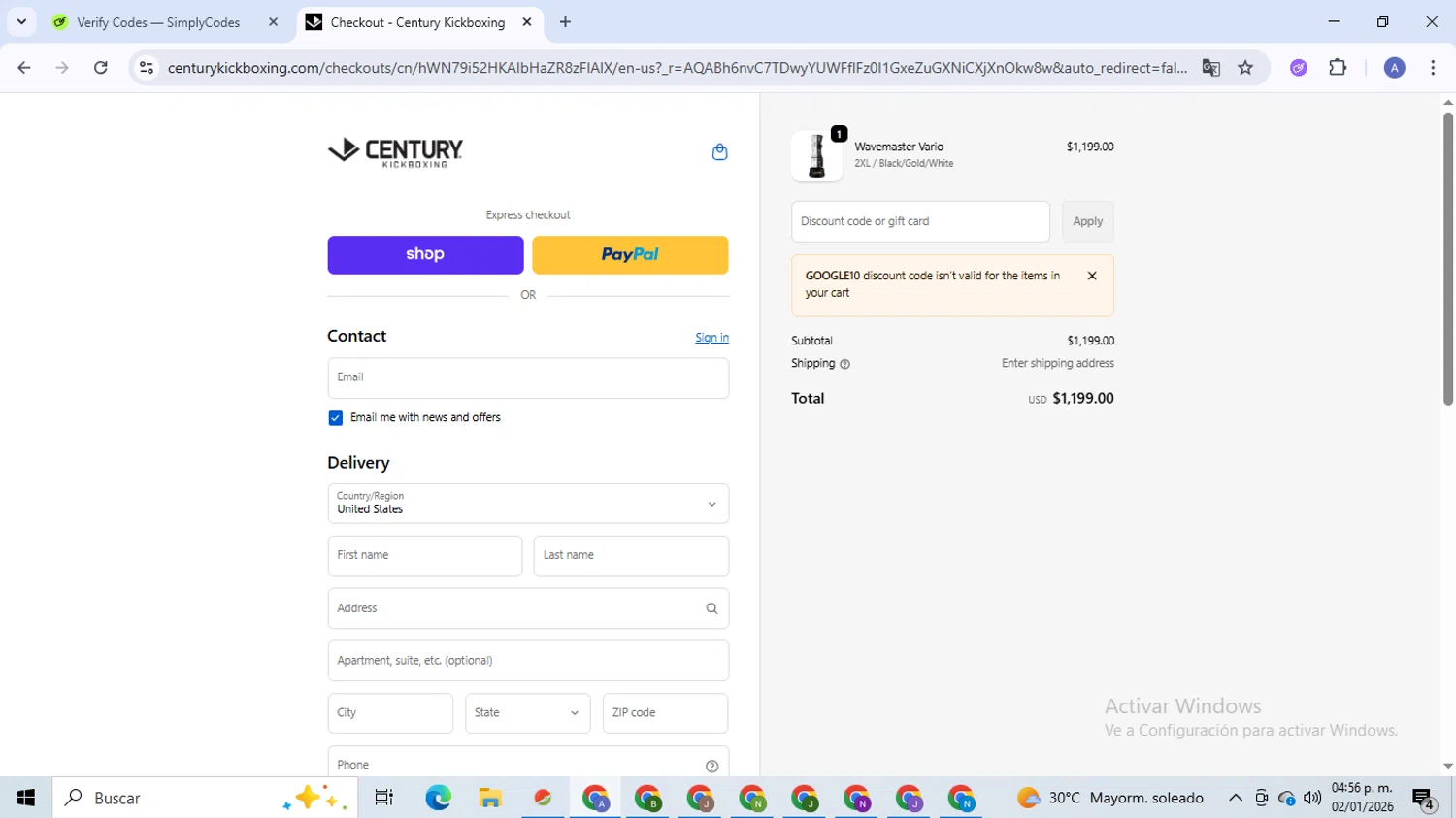The height and width of the screenshot is (818, 1456).
Task: Open the State dropdown
Action: pyautogui.click(x=527, y=713)
